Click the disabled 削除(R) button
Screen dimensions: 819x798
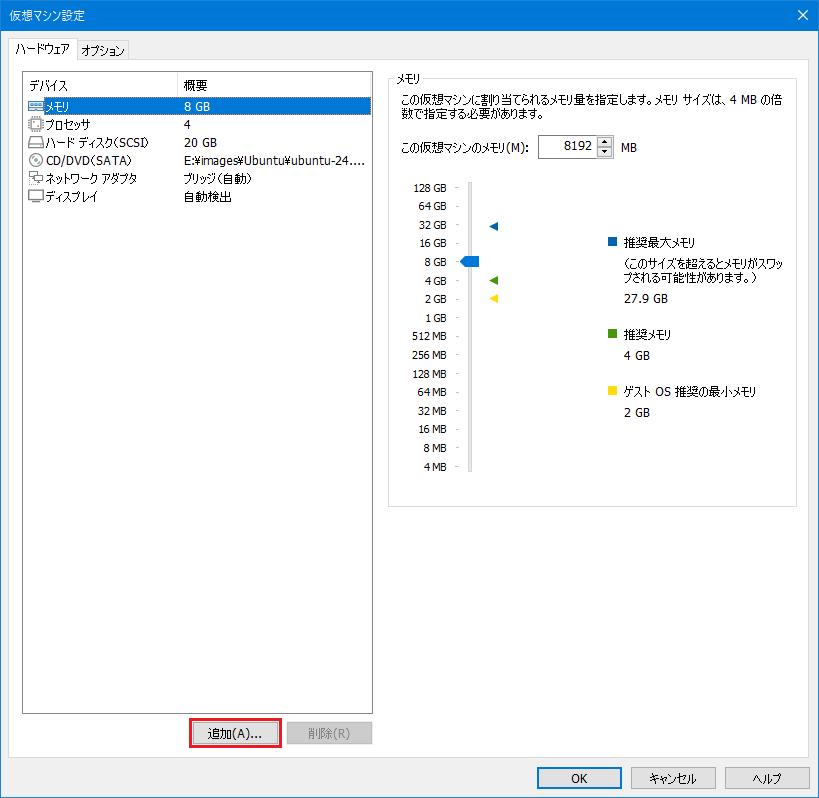(329, 733)
